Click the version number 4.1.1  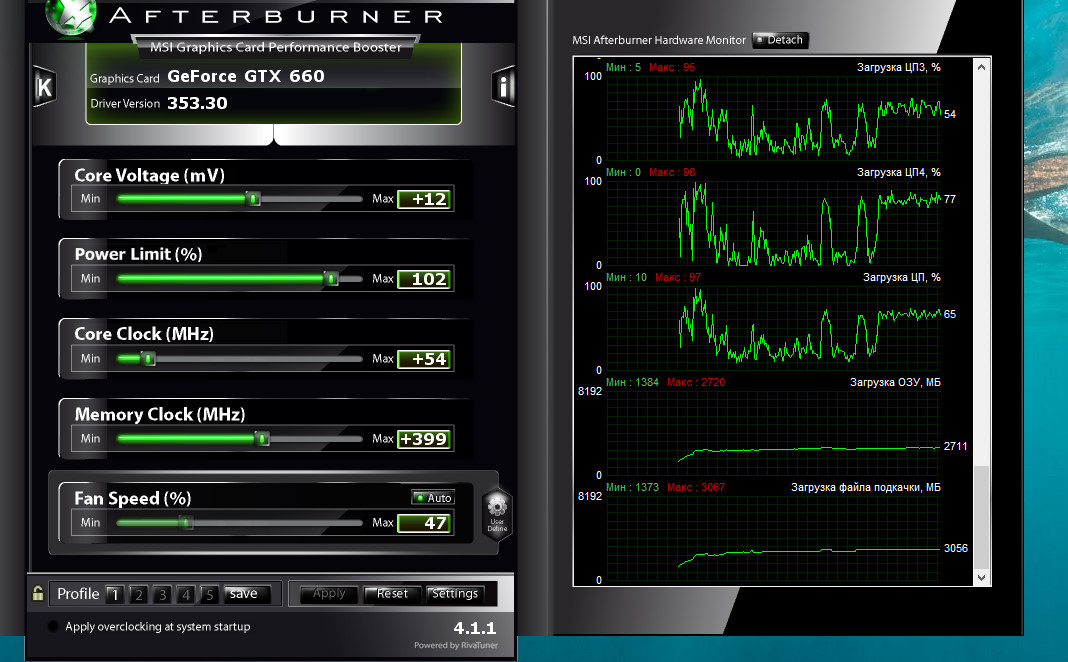point(475,628)
